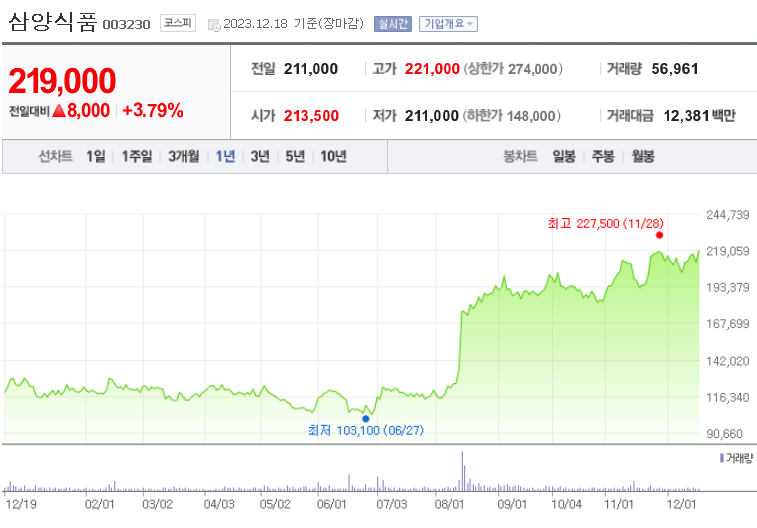This screenshot has height=528, width=757.
Task: Click the 12/19 date axis label
Action: [21, 504]
